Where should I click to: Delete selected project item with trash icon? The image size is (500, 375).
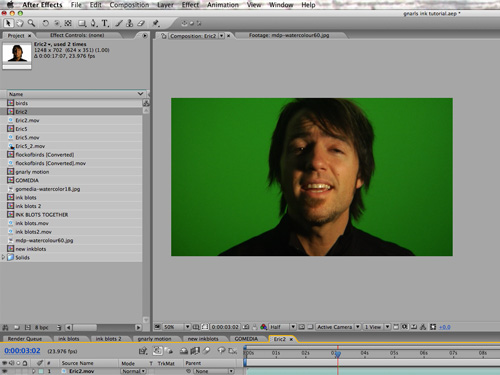pos(59,327)
